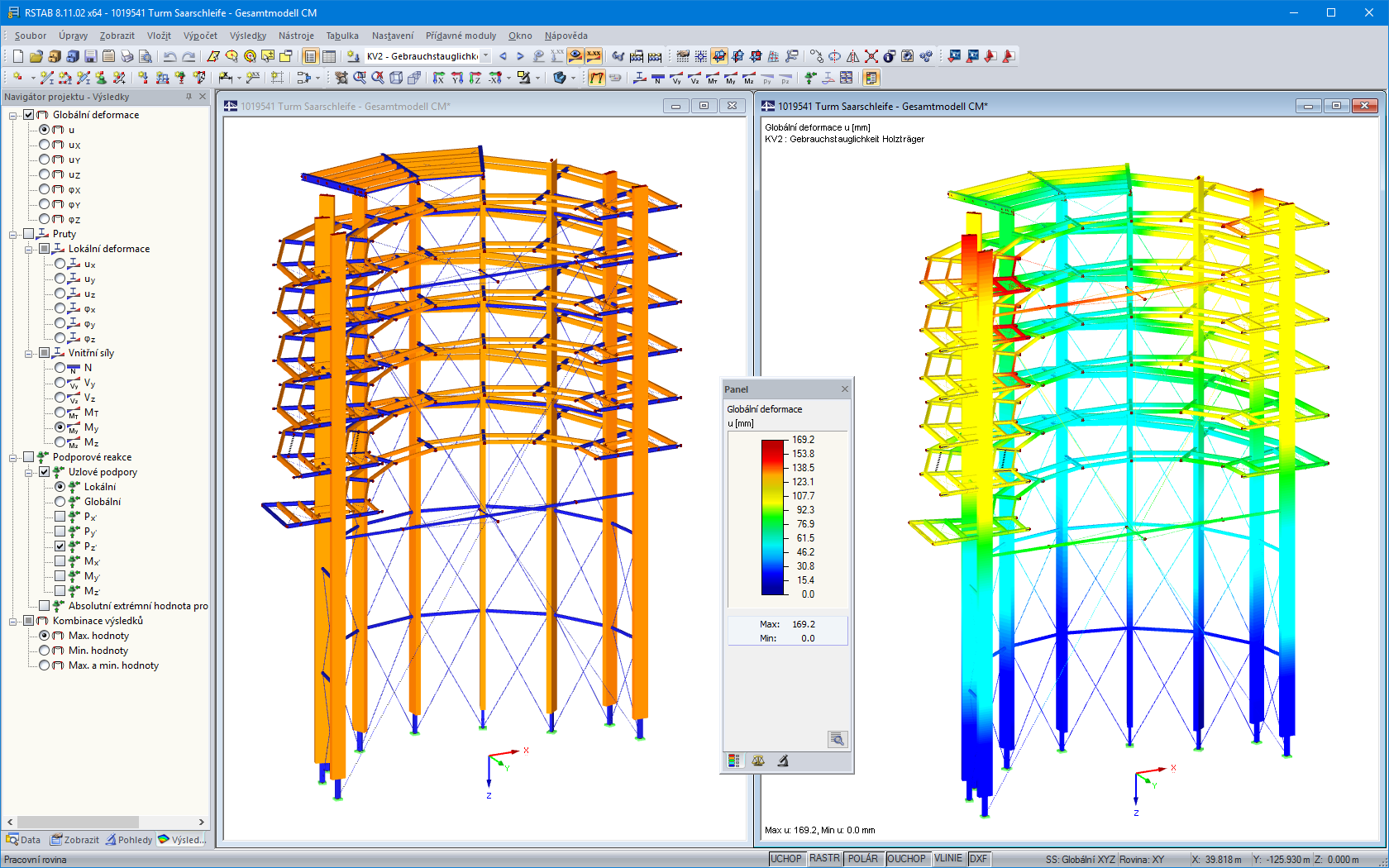Display the MT torsional moment diagram icon
1389x868 pixels.
click(713, 78)
